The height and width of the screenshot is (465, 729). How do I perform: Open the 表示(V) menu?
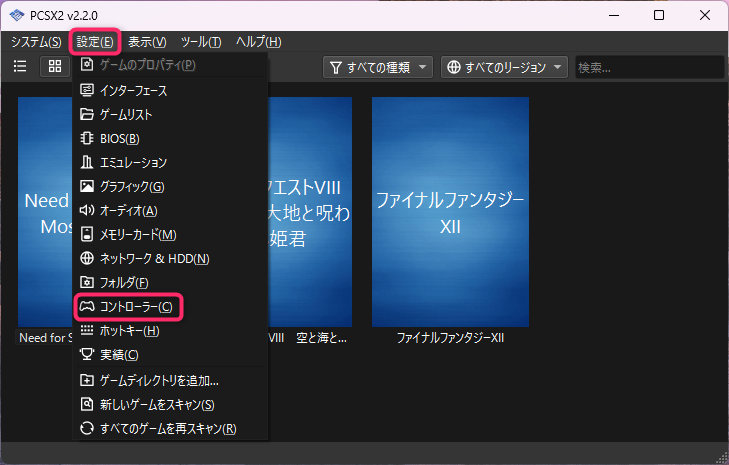point(147,42)
